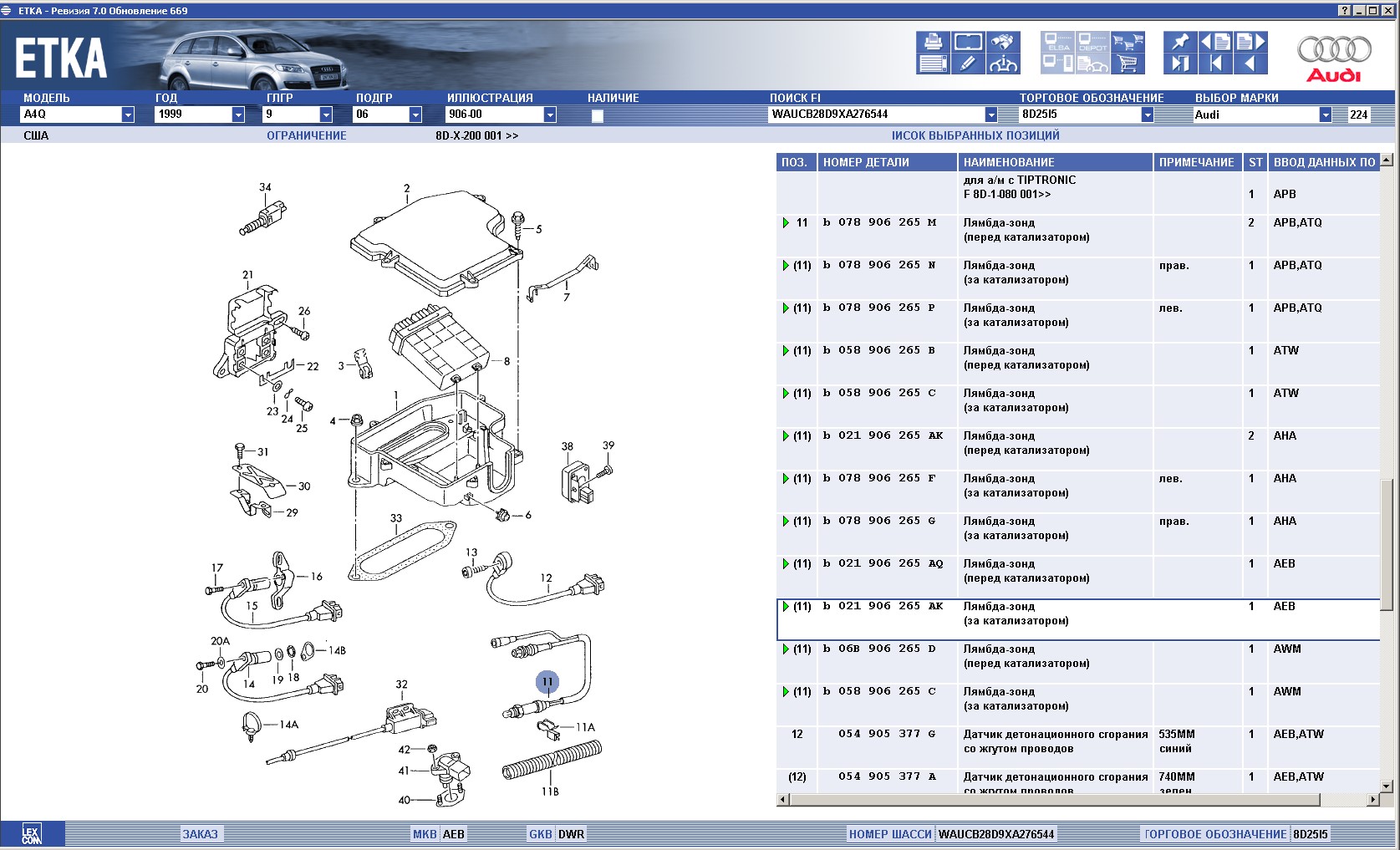Open the ТОРГОВОЕ ОБОЗНАЧЕНИЕ dropdown showing 8D25I5
Image resolution: width=1400 pixels, height=850 pixels.
[1148, 115]
